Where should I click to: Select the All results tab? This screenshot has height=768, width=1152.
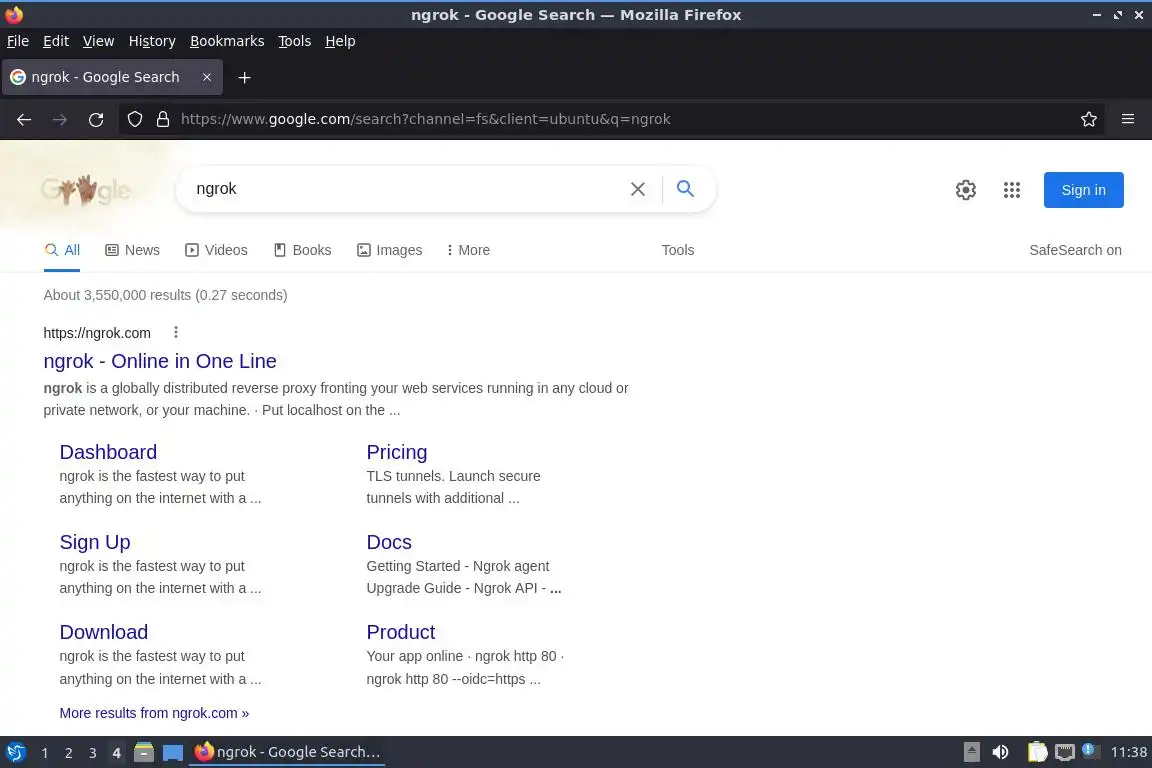pos(62,250)
